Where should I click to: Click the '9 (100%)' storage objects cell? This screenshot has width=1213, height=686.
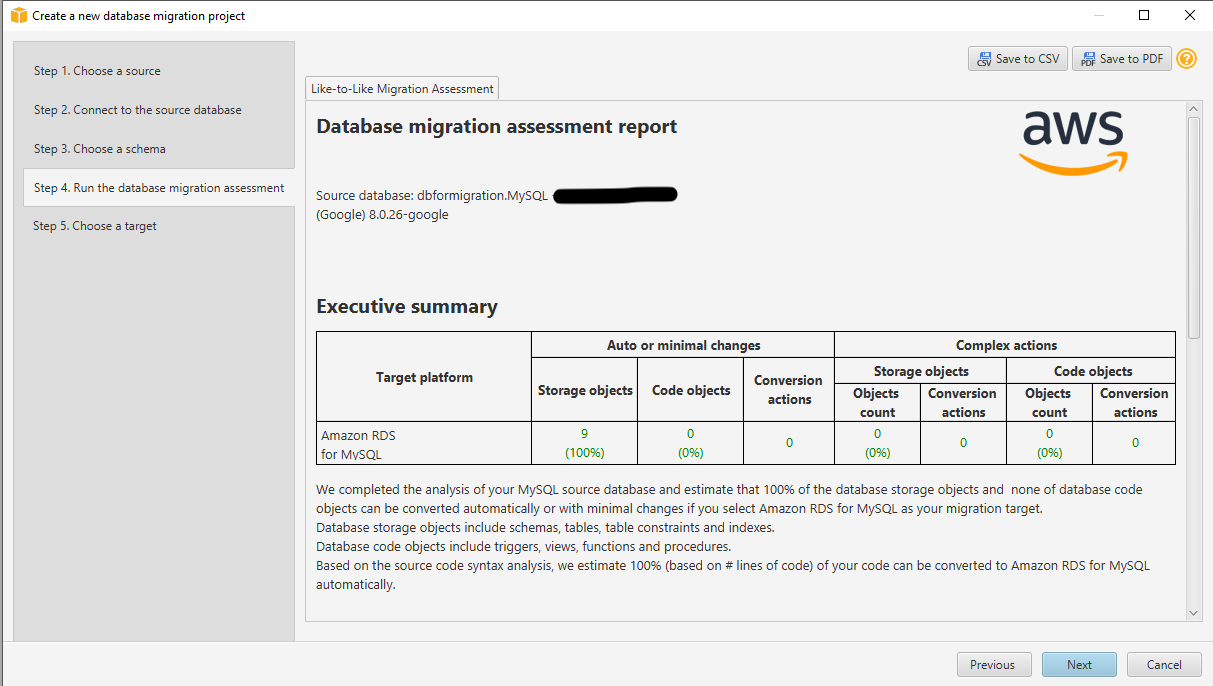tap(584, 443)
